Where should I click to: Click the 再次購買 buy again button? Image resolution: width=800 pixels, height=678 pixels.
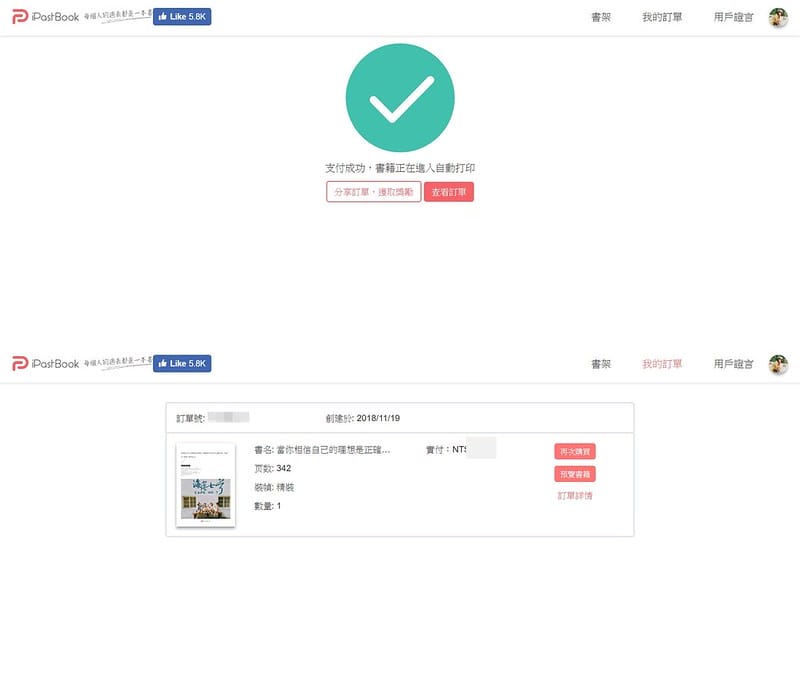[573, 451]
